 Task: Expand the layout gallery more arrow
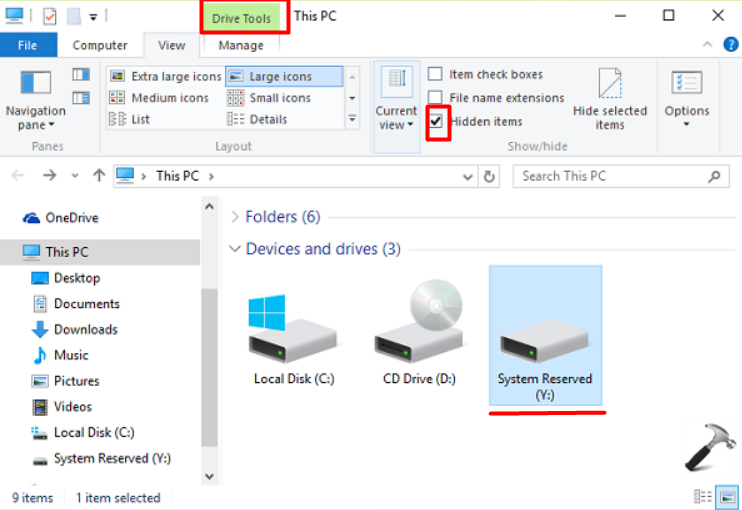[x=352, y=118]
